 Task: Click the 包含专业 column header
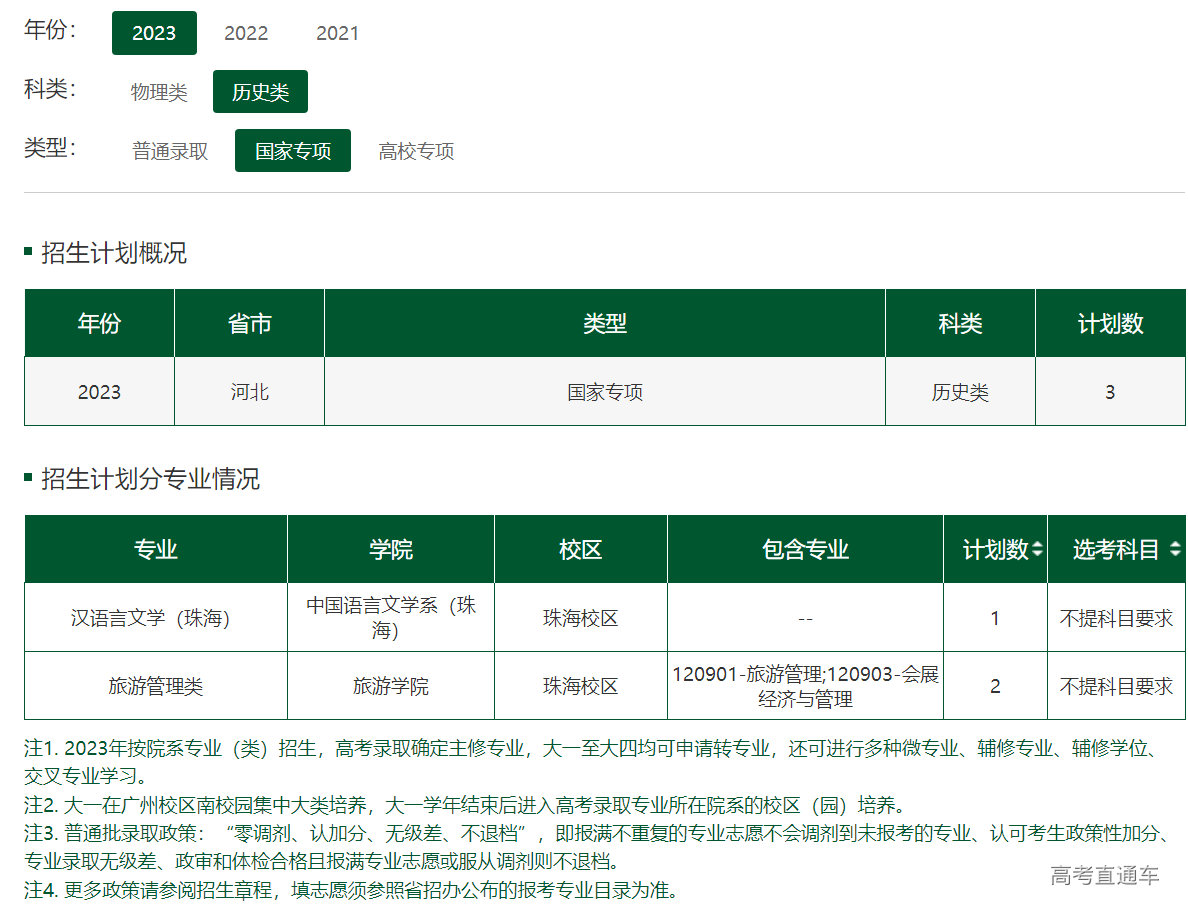coord(805,549)
